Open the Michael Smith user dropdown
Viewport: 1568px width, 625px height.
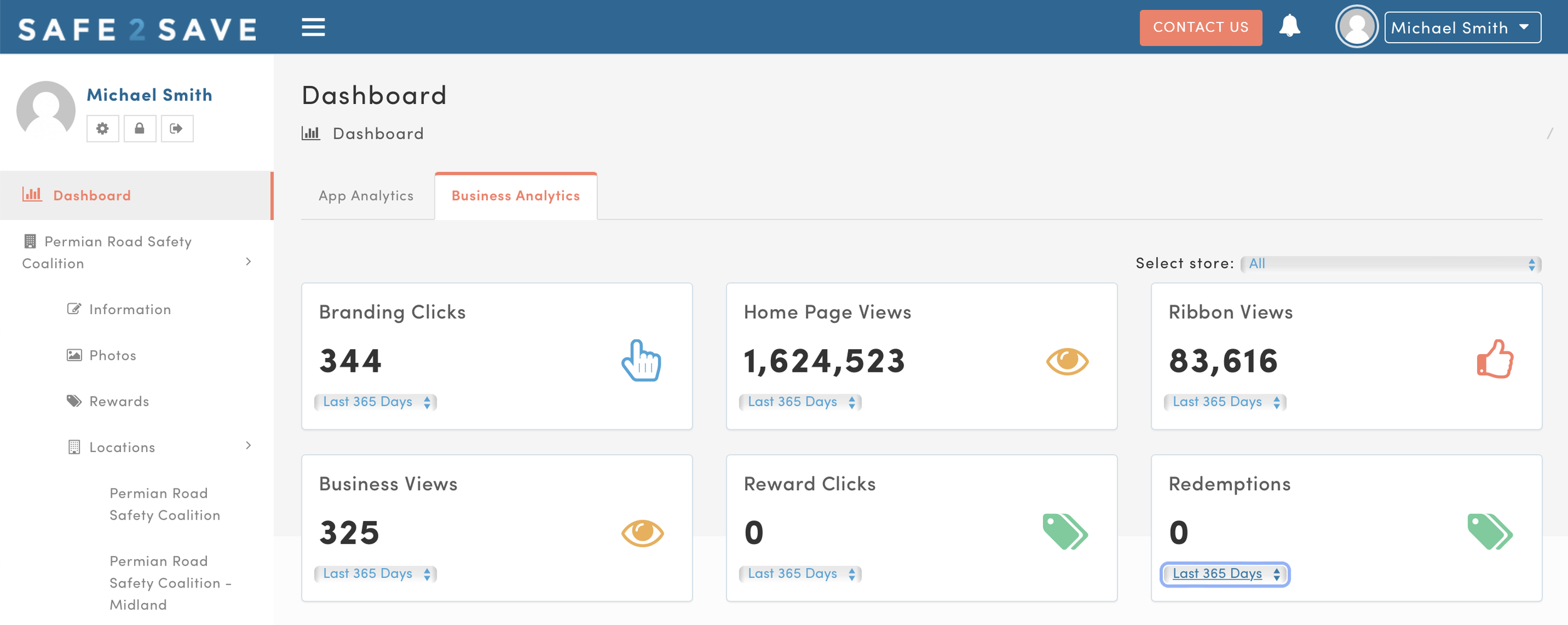click(x=1463, y=28)
